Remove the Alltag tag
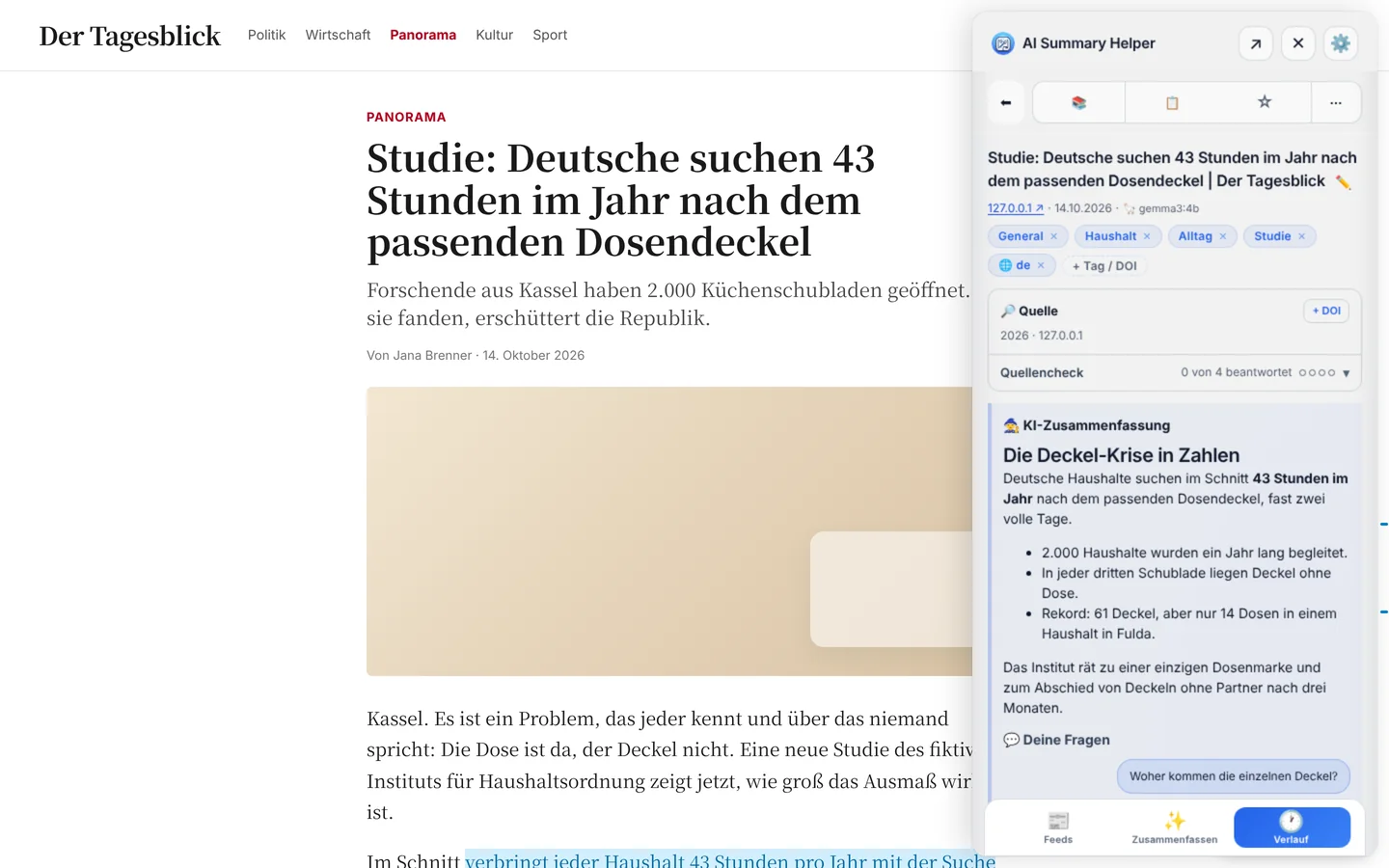 1223,236
